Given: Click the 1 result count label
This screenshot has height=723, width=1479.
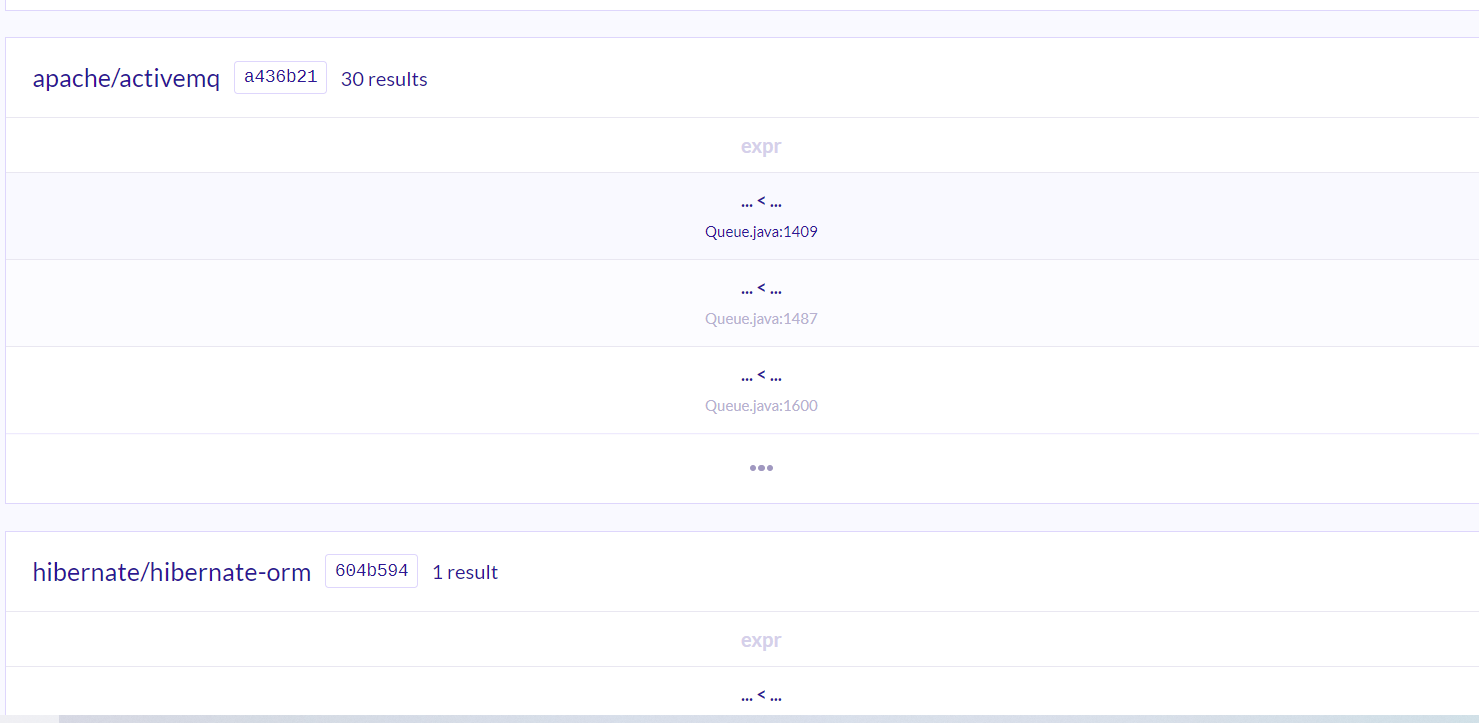Looking at the screenshot, I should point(465,573).
